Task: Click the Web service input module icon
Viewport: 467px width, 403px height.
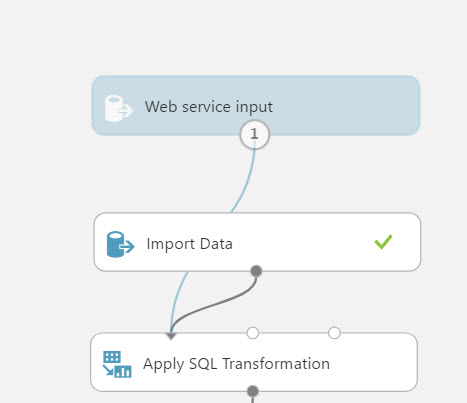Action: click(119, 108)
